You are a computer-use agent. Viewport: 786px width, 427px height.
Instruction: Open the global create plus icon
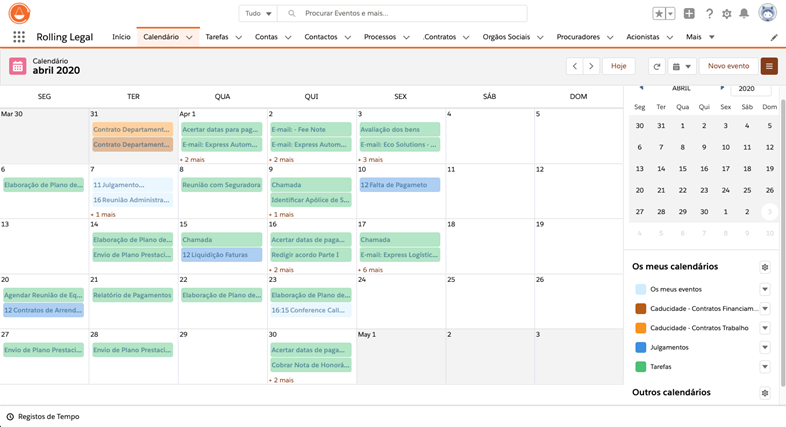tap(689, 14)
